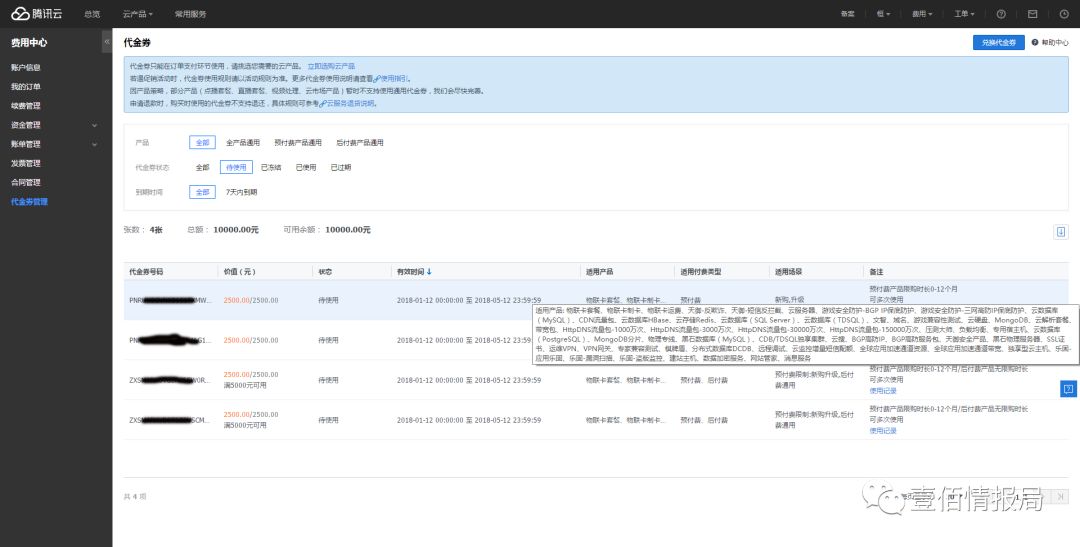The height and width of the screenshot is (547, 1080).
Task: Select 已冻结 voucher status filter
Action: tap(271, 167)
